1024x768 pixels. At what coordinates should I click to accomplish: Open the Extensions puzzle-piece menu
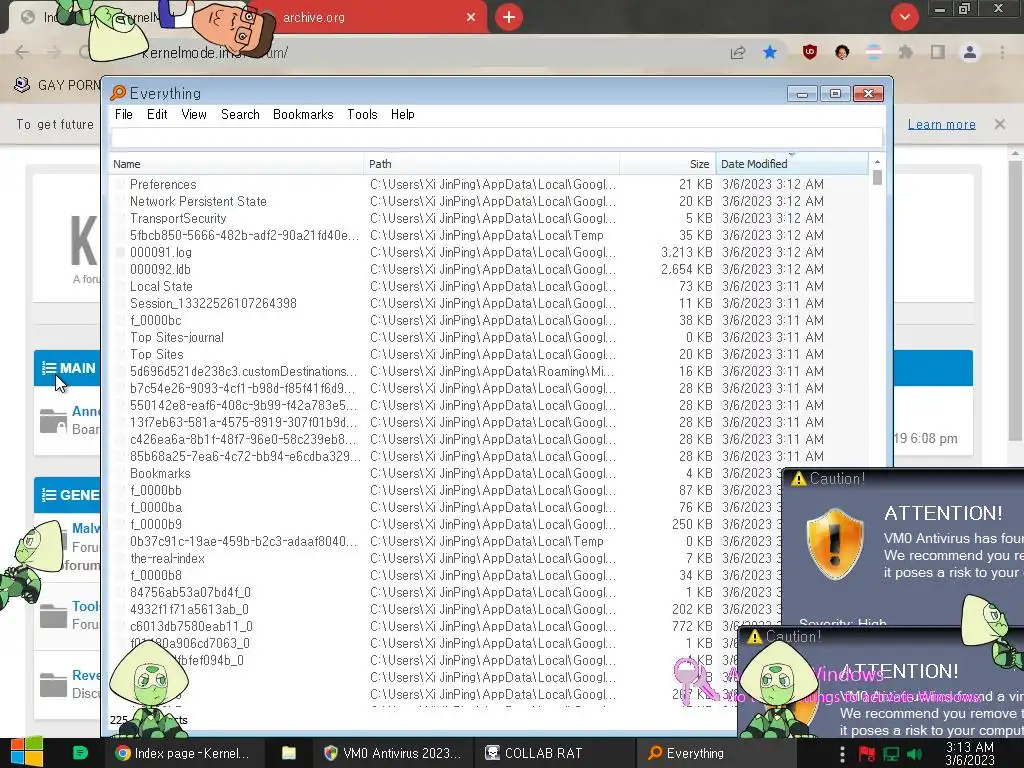pos(905,52)
